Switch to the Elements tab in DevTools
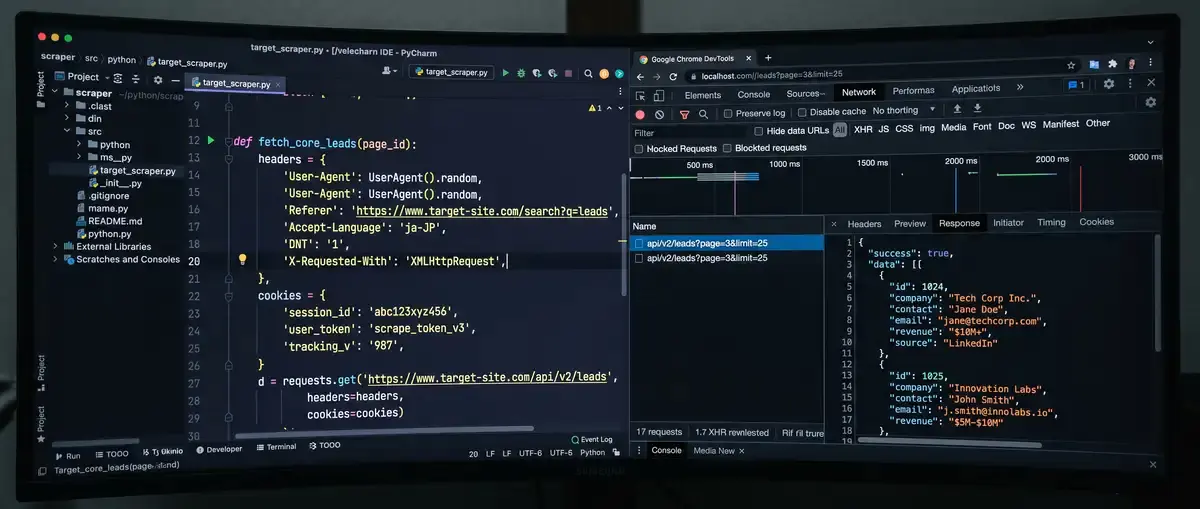 coord(703,95)
